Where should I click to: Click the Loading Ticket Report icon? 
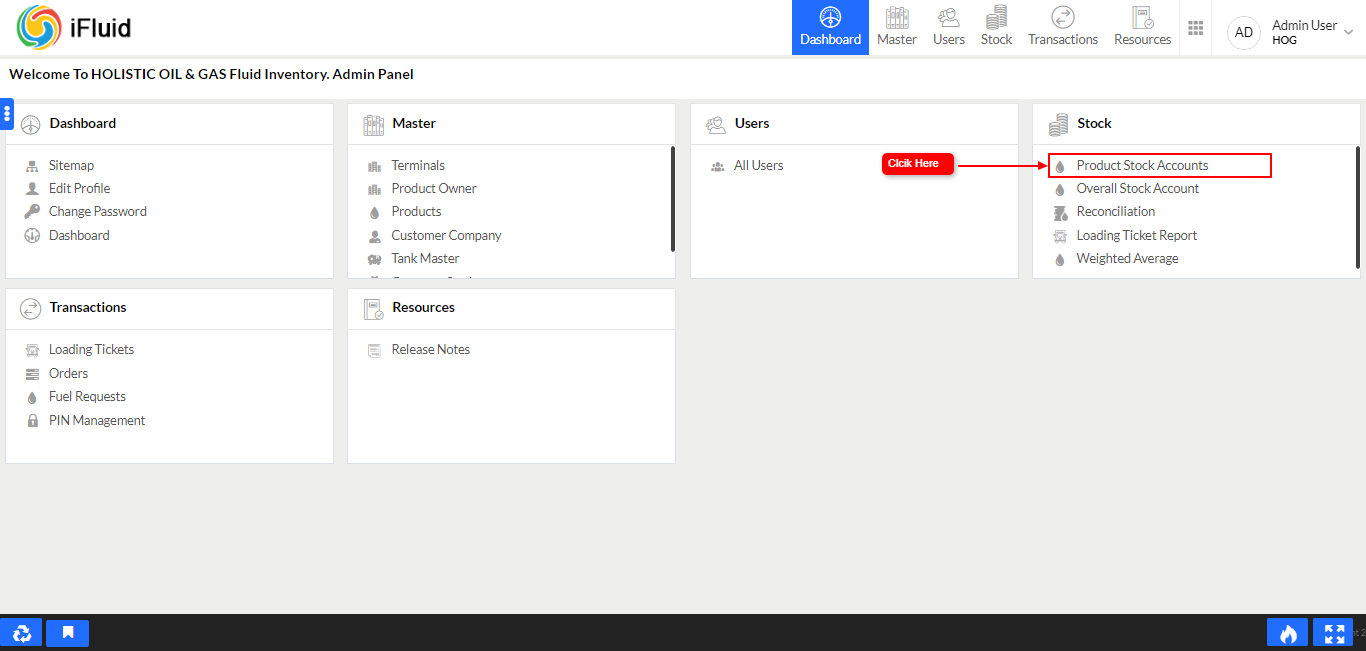pyautogui.click(x=1060, y=236)
